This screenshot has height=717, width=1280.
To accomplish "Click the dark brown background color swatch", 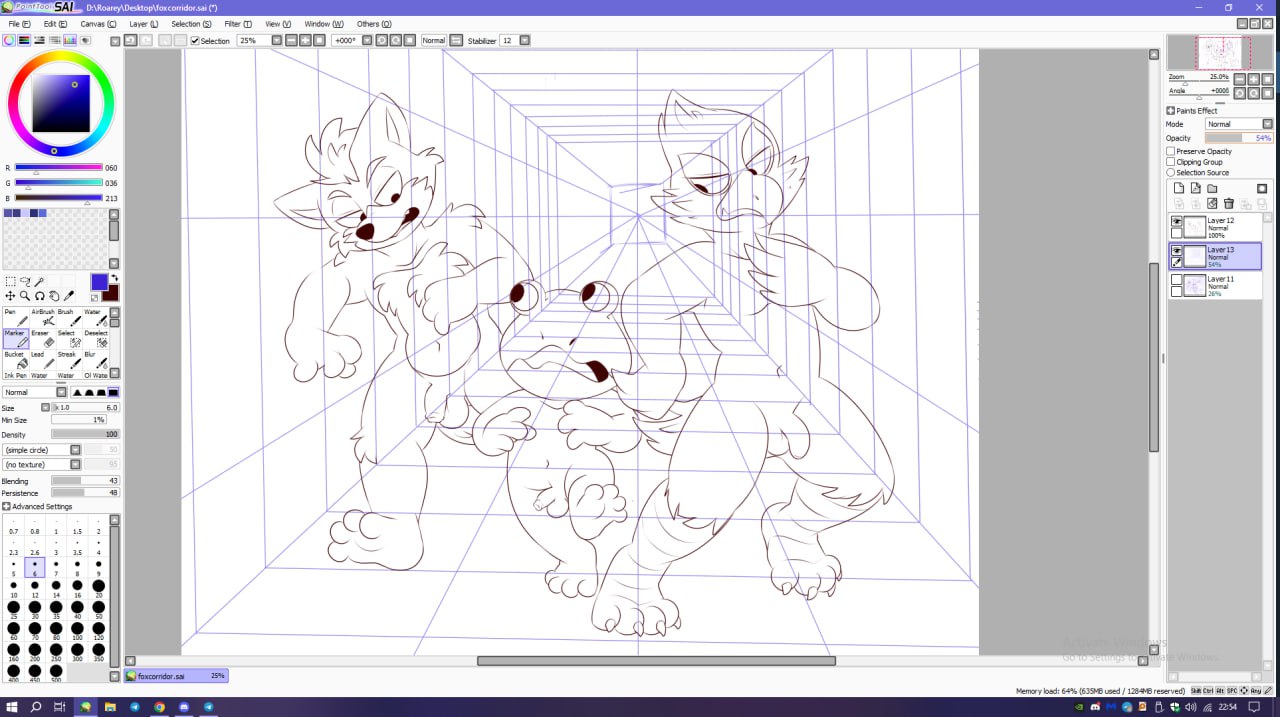I will pyautogui.click(x=110, y=292).
